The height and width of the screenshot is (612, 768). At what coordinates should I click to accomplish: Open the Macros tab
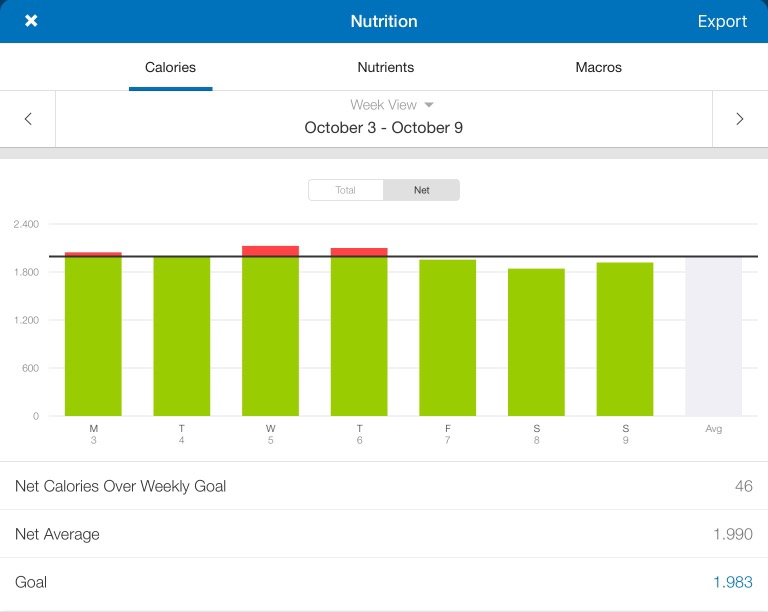598,68
